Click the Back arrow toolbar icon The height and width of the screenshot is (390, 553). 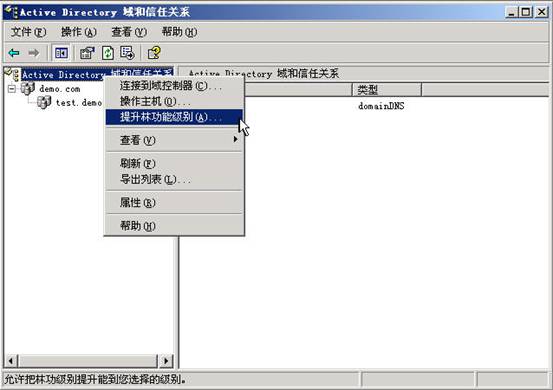pyautogui.click(x=14, y=53)
